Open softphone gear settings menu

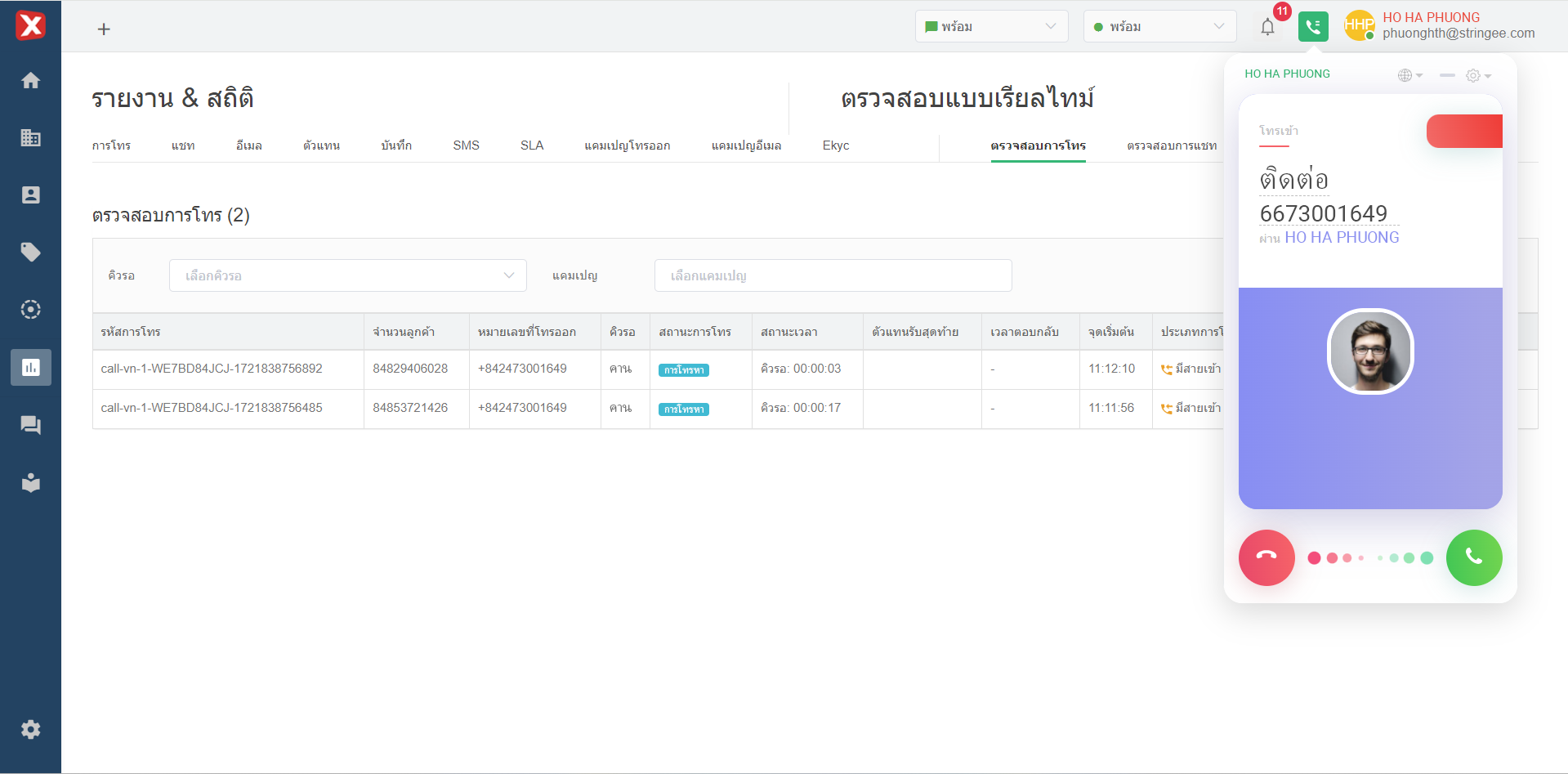pos(1477,75)
